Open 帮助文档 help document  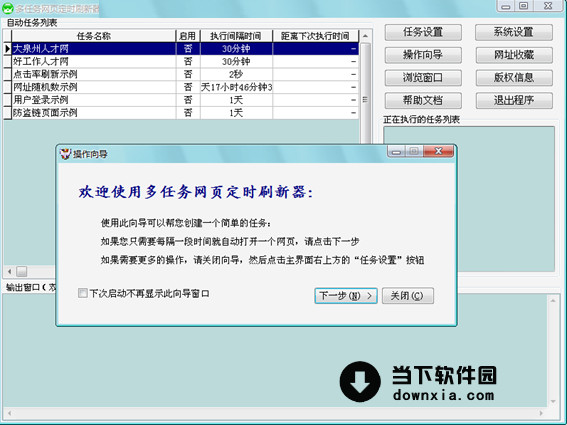[423, 101]
